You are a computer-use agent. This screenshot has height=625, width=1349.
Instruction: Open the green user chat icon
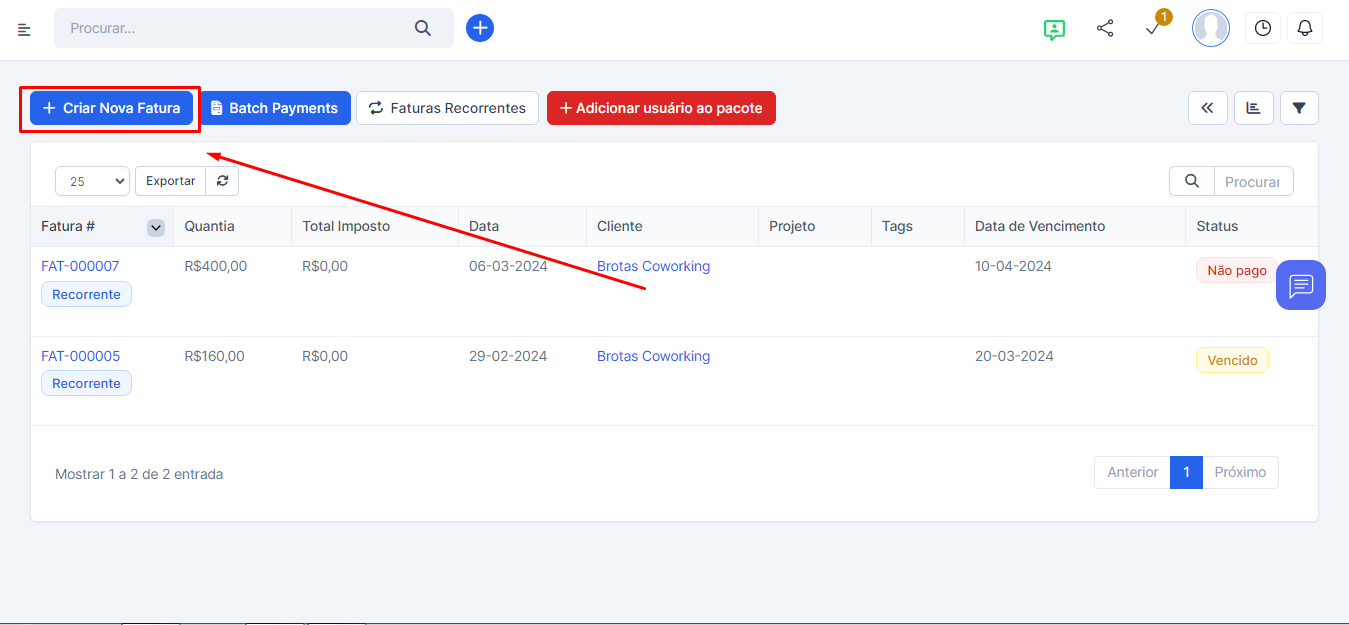tap(1053, 29)
